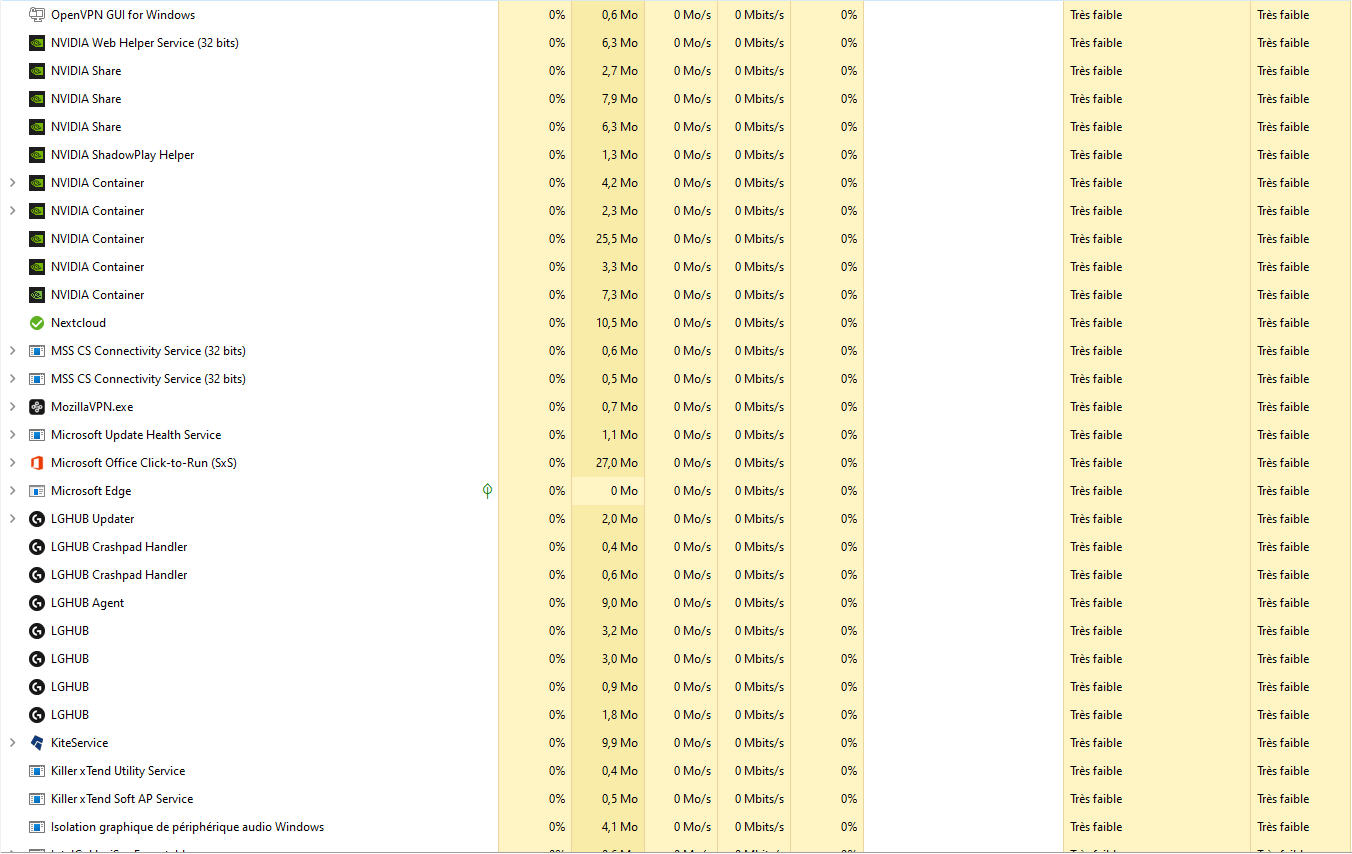Select the 'NVIDIA ShadowPlay Helper' name

pyautogui.click(x=123, y=155)
